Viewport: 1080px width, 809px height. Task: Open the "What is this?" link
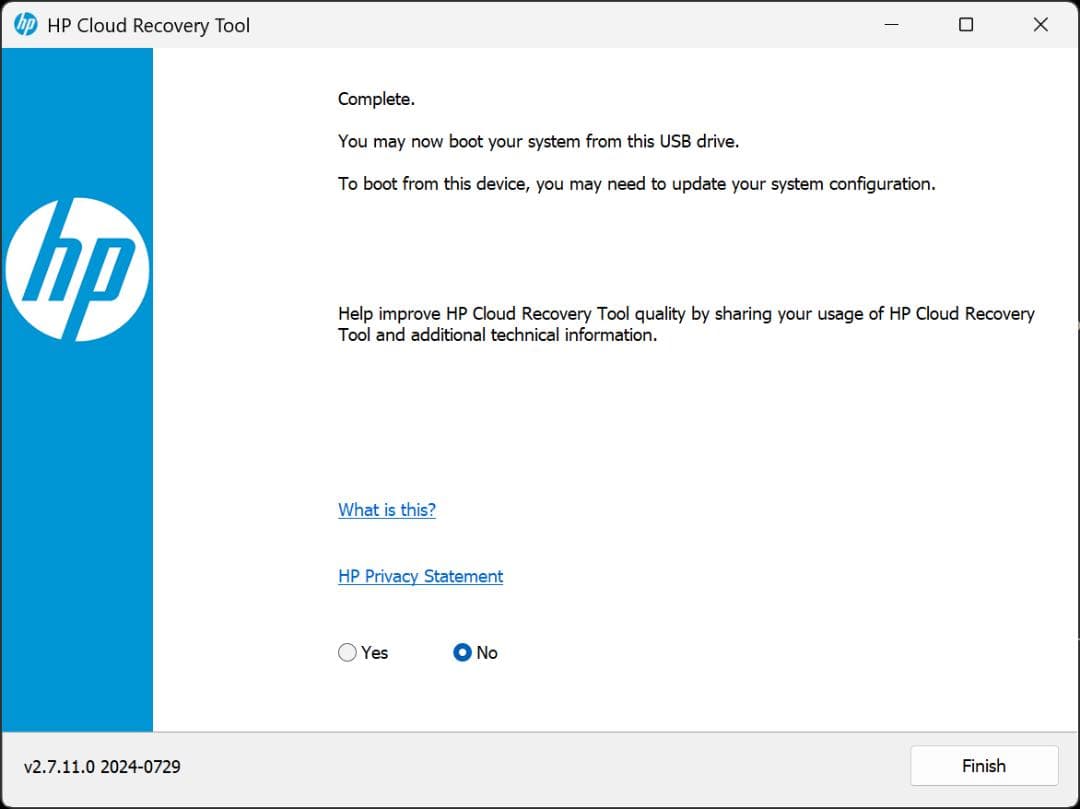[x=386, y=510]
